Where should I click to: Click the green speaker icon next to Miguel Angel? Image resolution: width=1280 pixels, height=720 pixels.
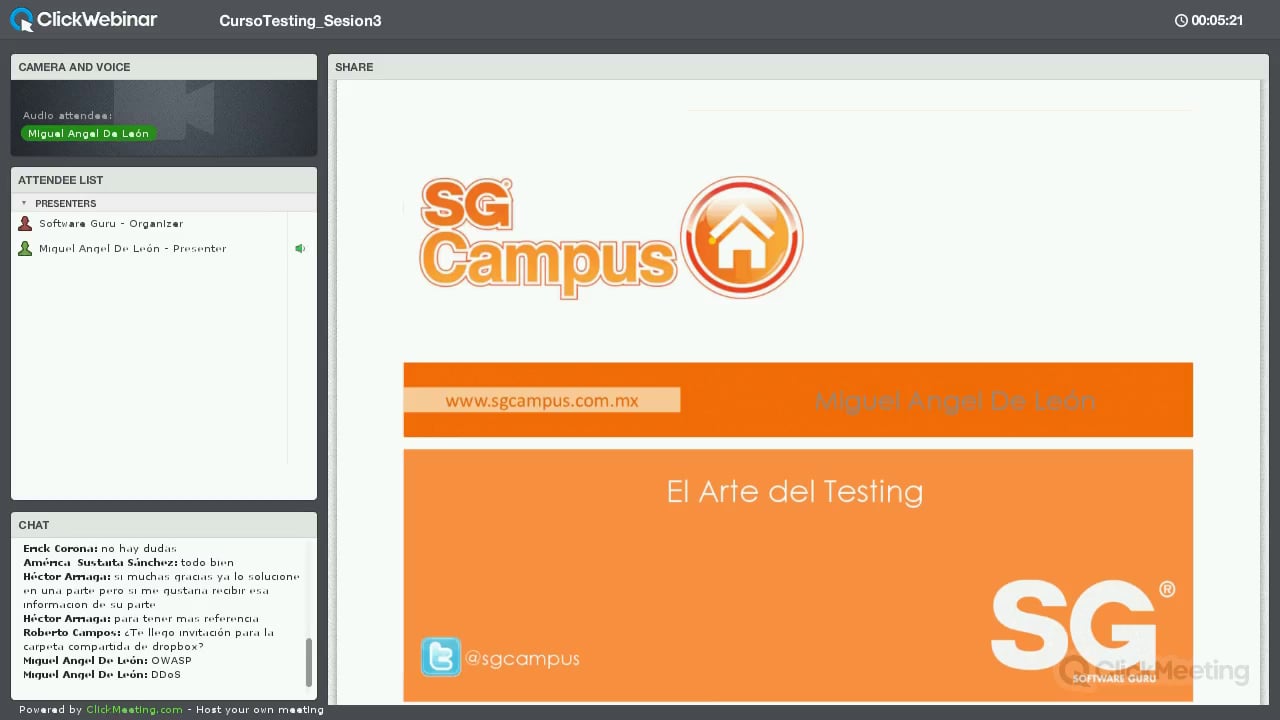click(x=300, y=249)
